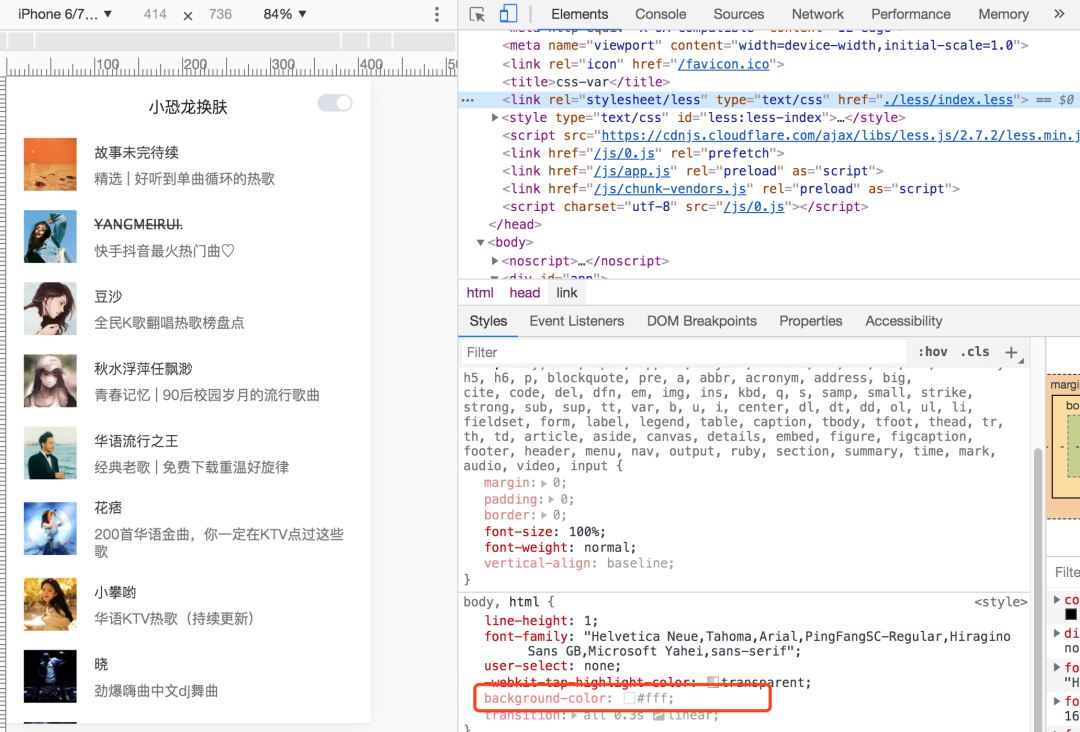Viewport: 1080px width, 732px height.
Task: Click the transparent tap-highlight color swatch
Action: tap(713, 682)
